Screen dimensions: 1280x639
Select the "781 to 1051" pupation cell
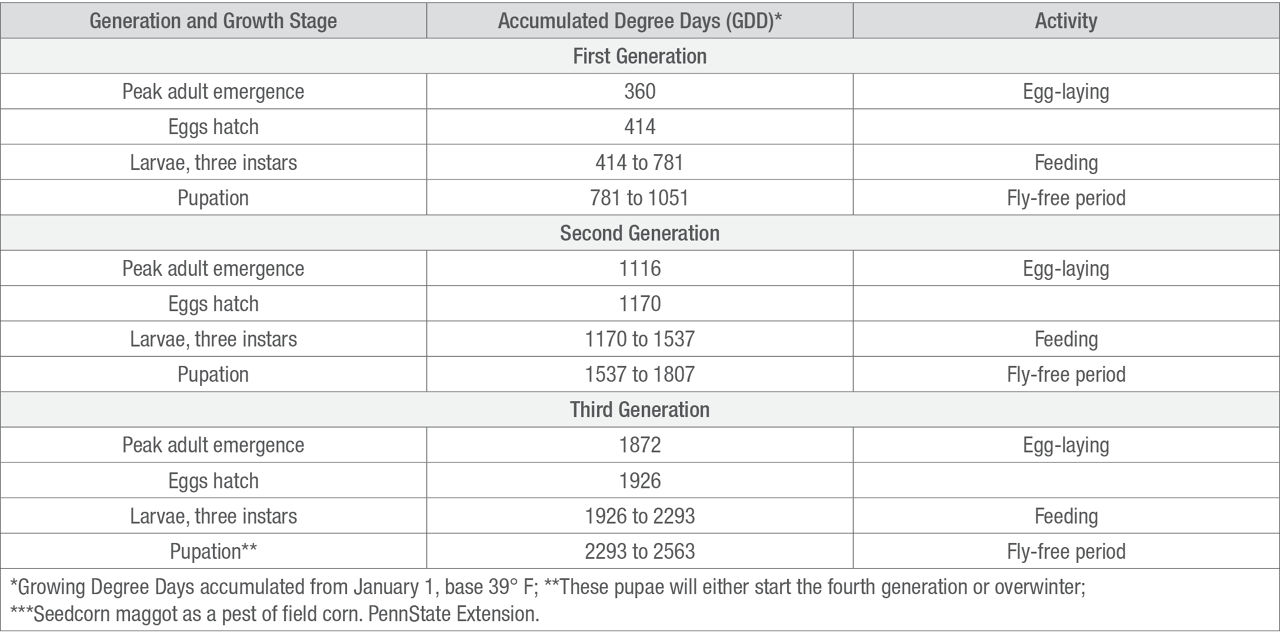click(x=639, y=198)
